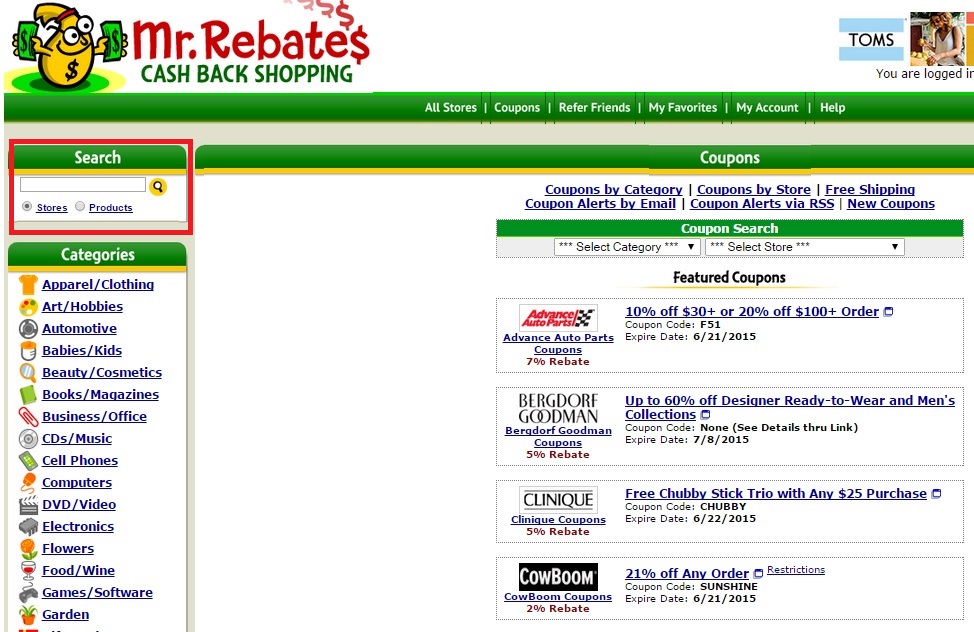Open the Apparel/Clothing category link
The height and width of the screenshot is (632, 974).
click(x=98, y=285)
